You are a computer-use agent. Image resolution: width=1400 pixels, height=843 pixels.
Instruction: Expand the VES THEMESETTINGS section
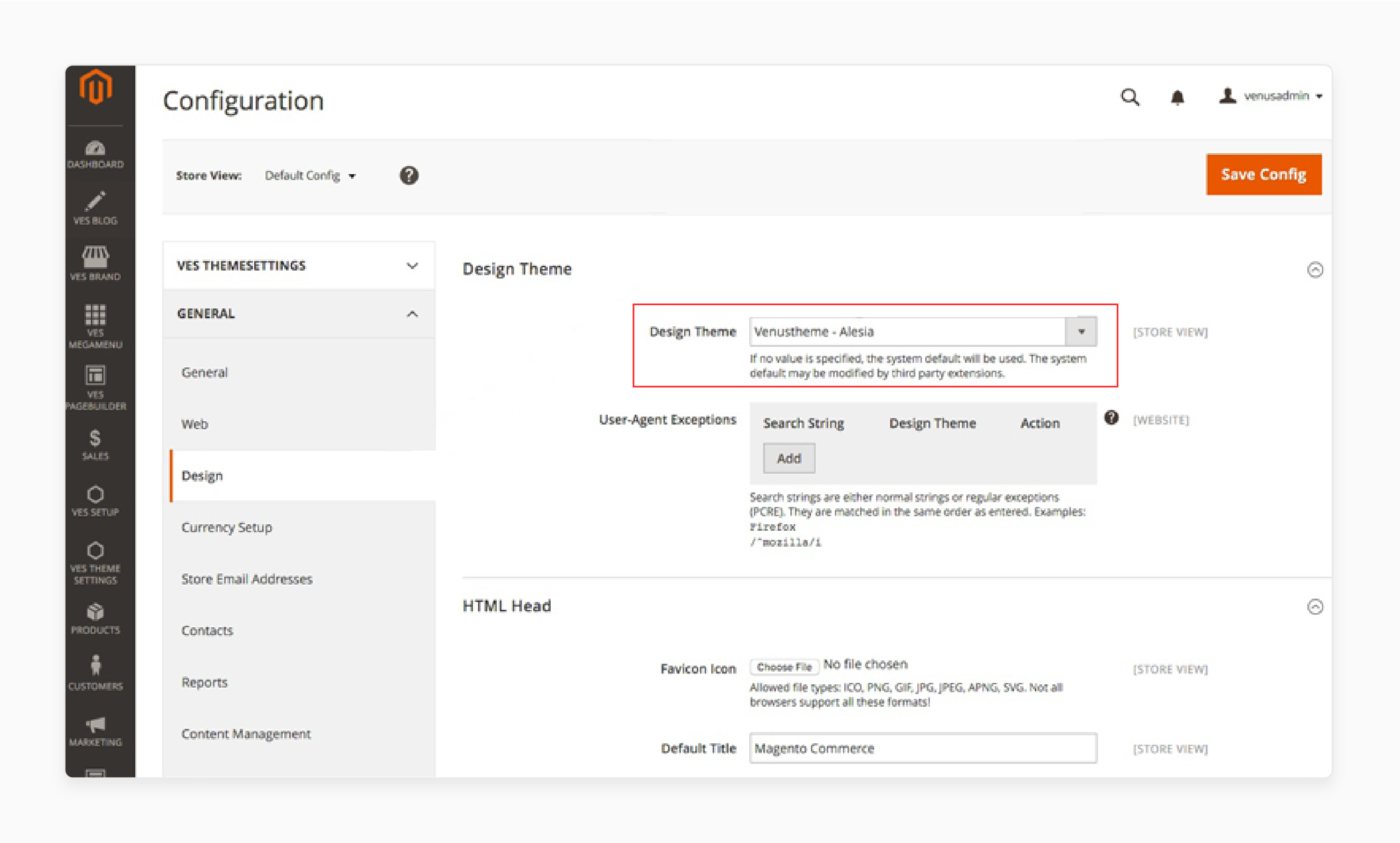[299, 265]
